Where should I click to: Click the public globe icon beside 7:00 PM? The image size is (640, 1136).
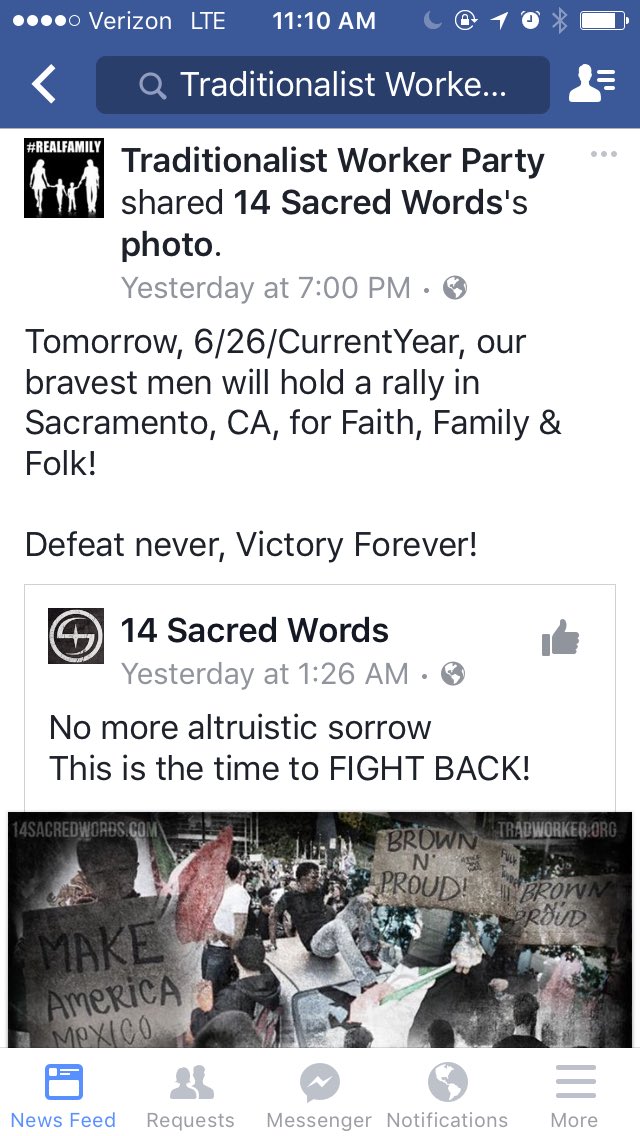click(454, 288)
